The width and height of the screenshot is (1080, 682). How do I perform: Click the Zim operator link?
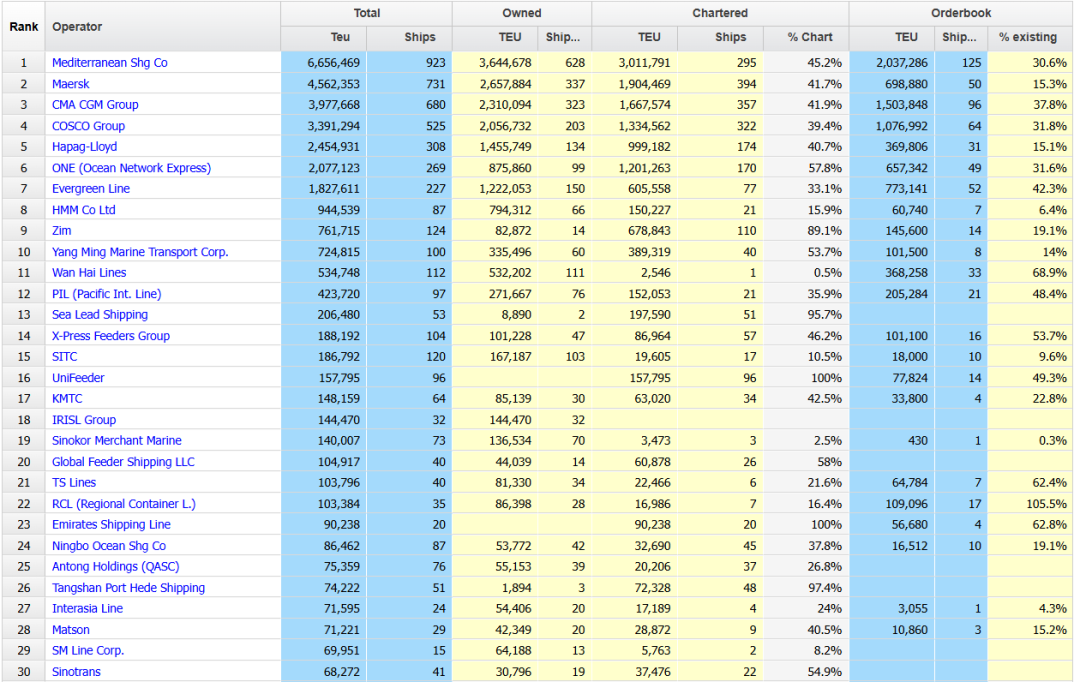click(61, 231)
